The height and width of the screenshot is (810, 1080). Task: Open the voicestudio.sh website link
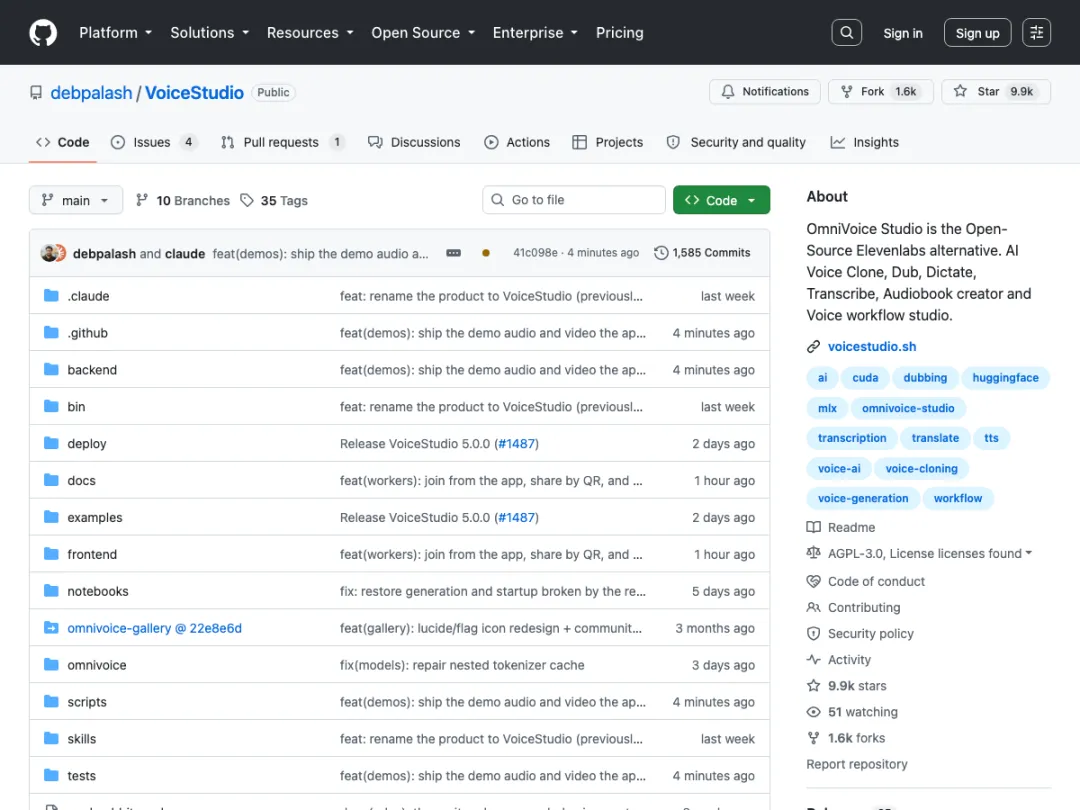pos(871,346)
